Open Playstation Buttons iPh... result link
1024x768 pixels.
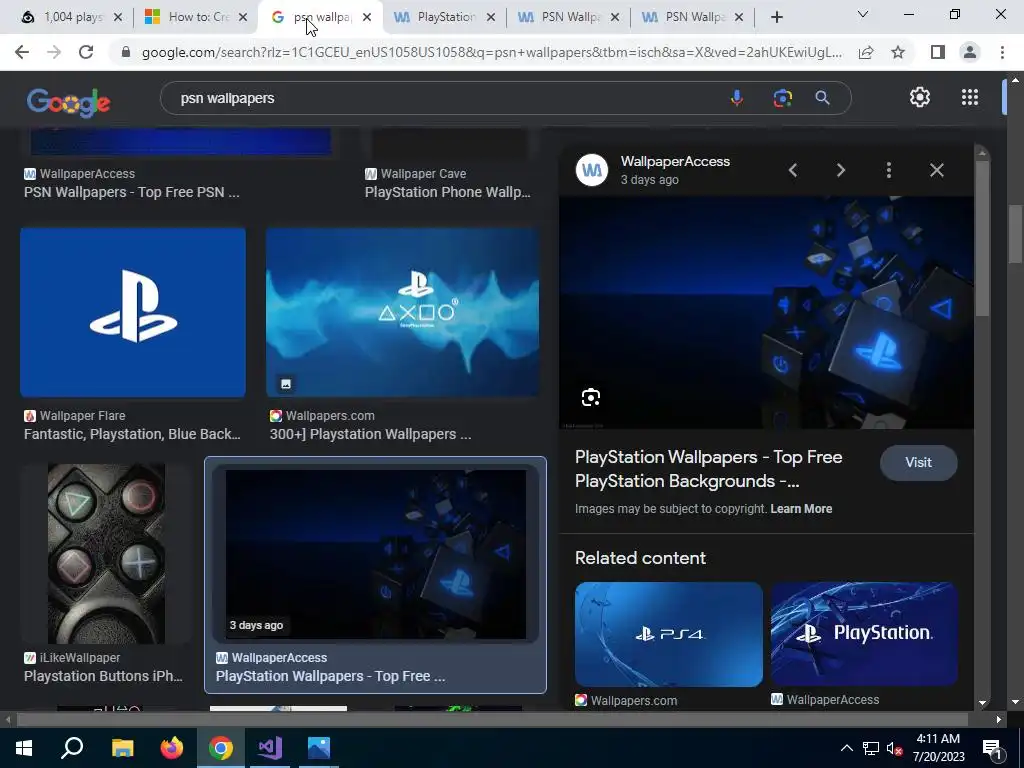click(103, 676)
